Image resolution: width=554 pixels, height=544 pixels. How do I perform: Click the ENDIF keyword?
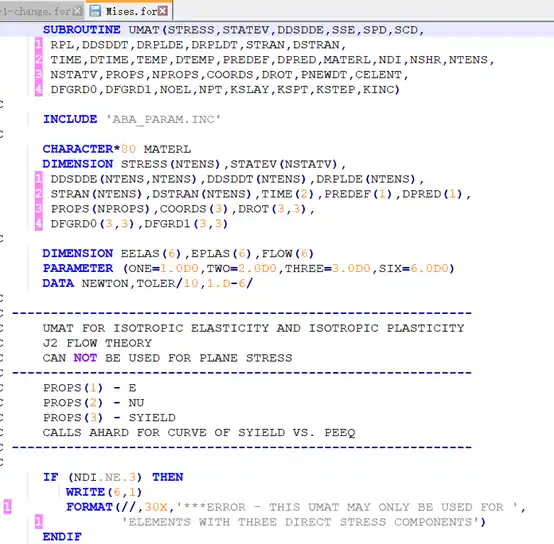pos(62,537)
